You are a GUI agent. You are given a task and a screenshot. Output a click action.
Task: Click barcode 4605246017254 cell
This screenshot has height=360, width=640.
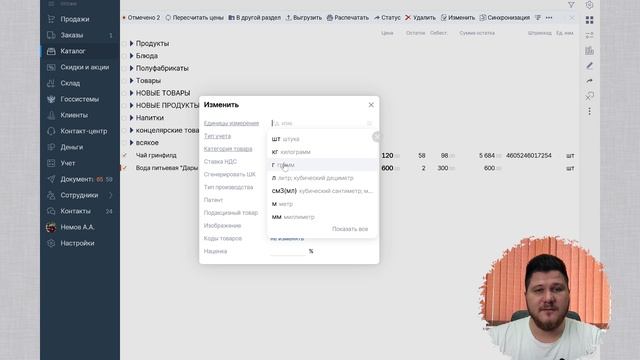[529, 156]
